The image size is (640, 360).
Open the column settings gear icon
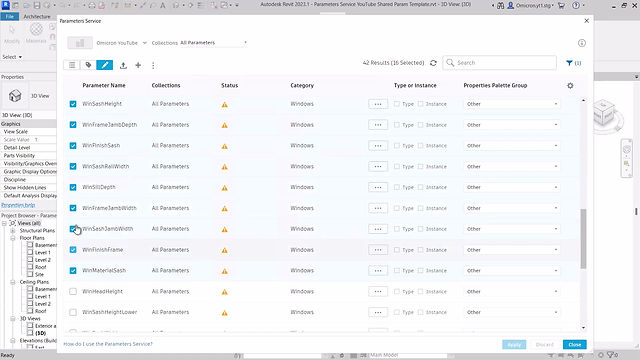click(570, 86)
